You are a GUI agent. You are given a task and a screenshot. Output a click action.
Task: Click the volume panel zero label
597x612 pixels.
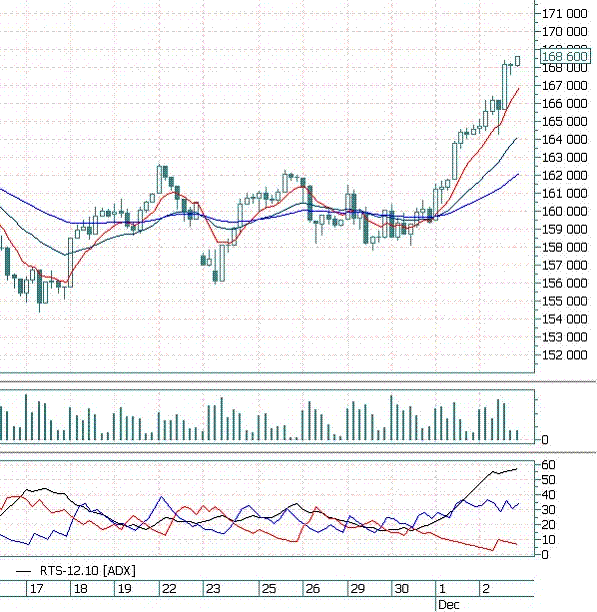click(545, 440)
